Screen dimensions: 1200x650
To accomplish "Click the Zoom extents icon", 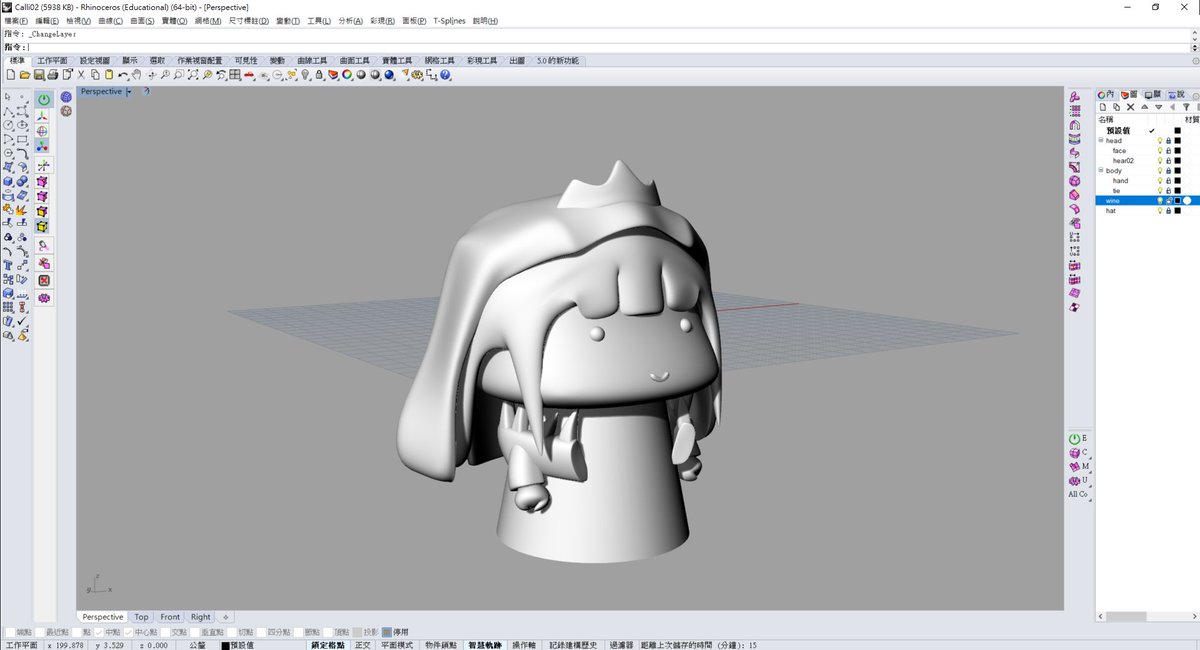I will tap(192, 74).
